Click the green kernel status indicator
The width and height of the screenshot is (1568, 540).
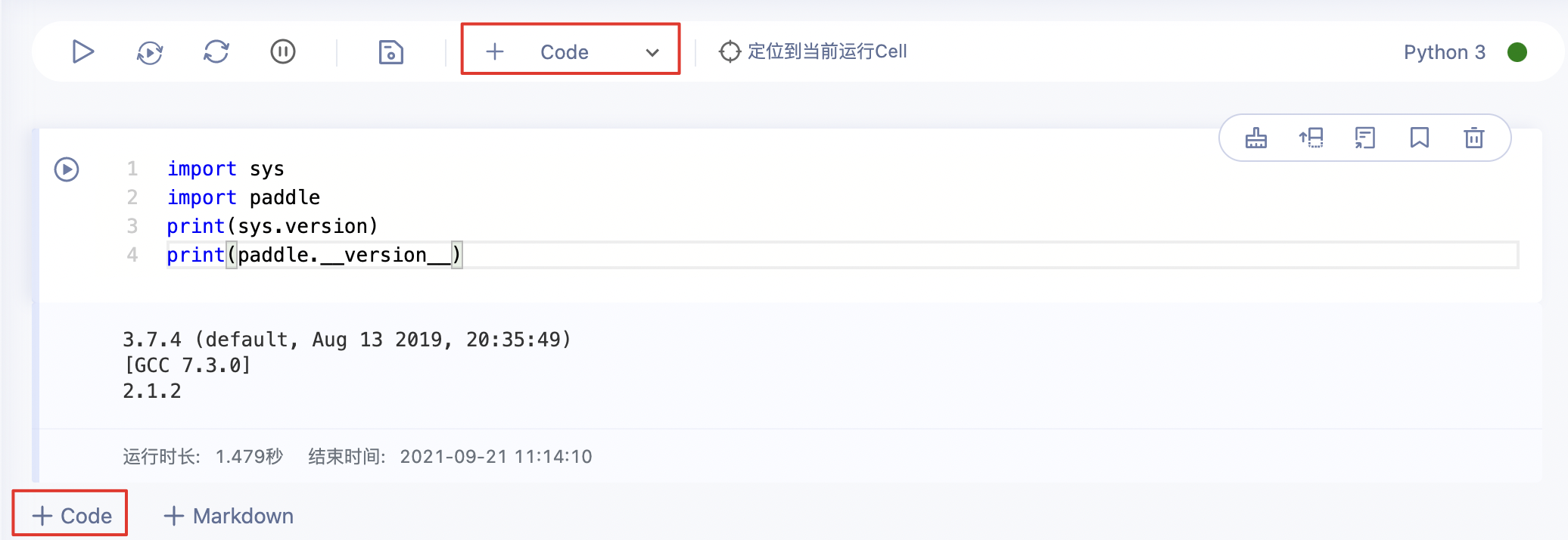pos(1517,52)
